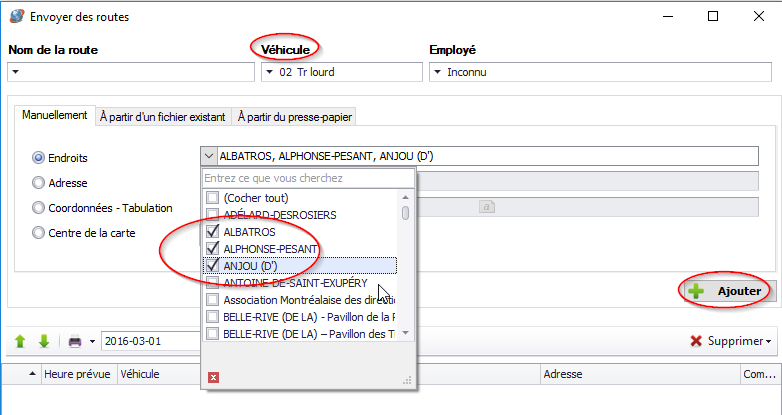Switch to À partir d'un fichier existant tab

[163, 116]
